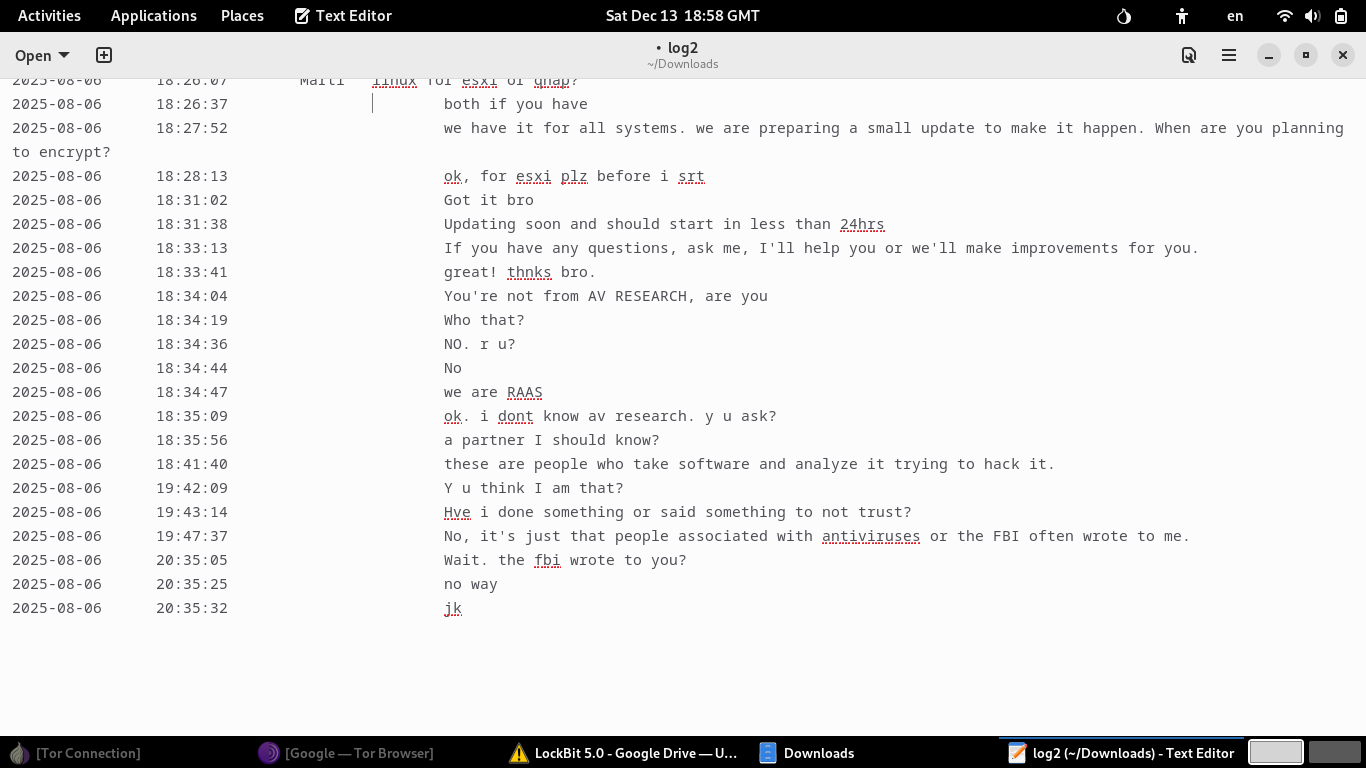The image size is (1366, 768).
Task: Switch to the LockBit 5.0 Google Drive window
Action: pos(625,753)
